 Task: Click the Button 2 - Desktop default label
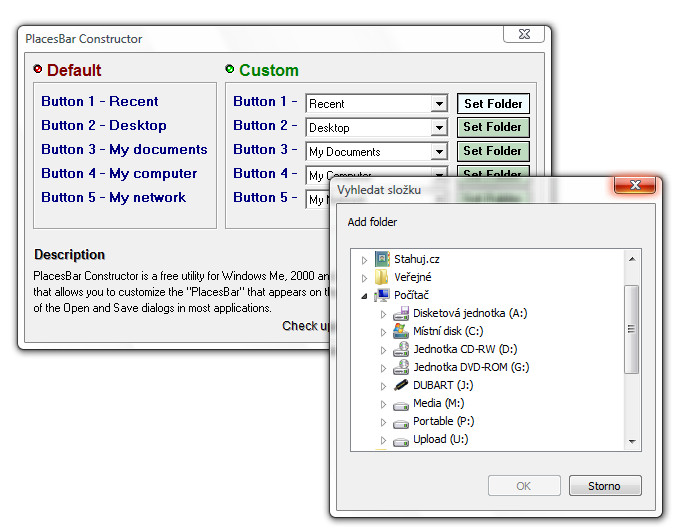pyautogui.click(x=104, y=125)
